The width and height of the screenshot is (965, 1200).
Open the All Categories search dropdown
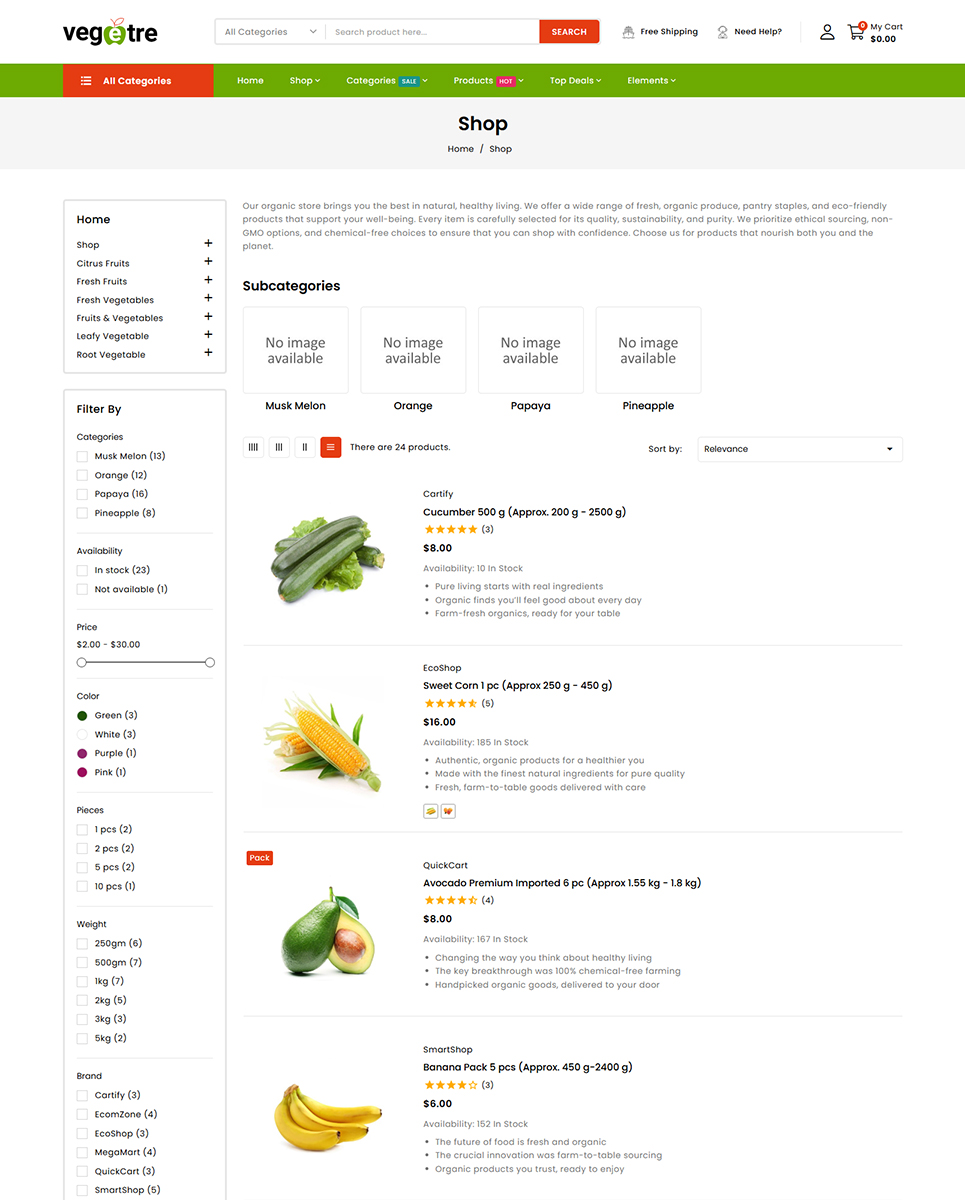270,32
